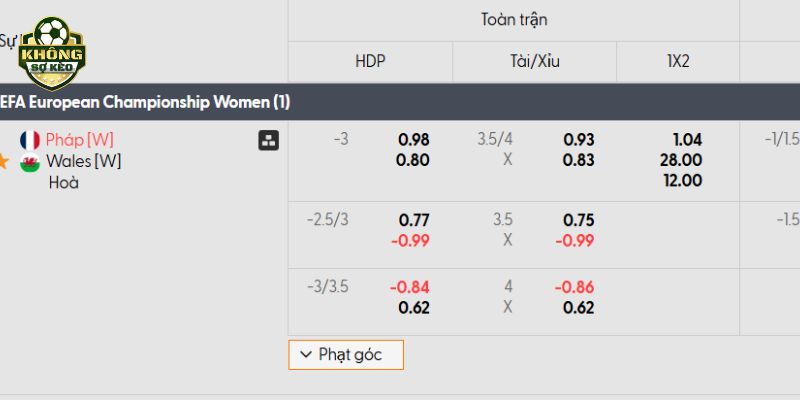Pick the 1.04 odds in 1X2
The height and width of the screenshot is (400, 800).
click(688, 140)
